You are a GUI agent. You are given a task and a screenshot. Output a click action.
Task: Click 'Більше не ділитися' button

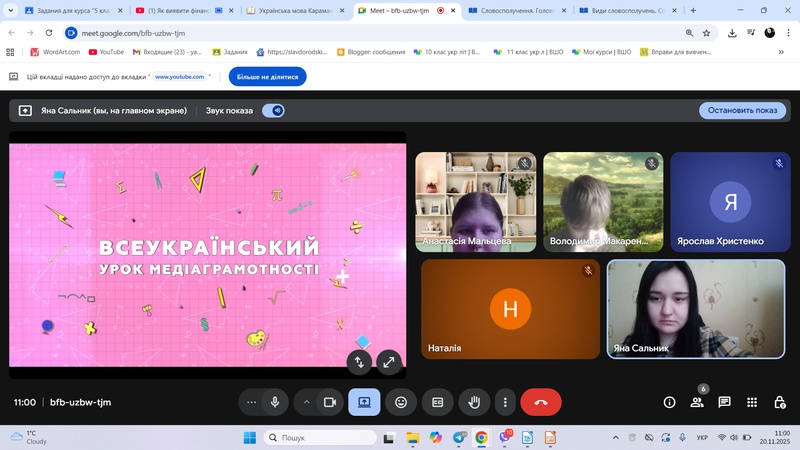(x=267, y=77)
